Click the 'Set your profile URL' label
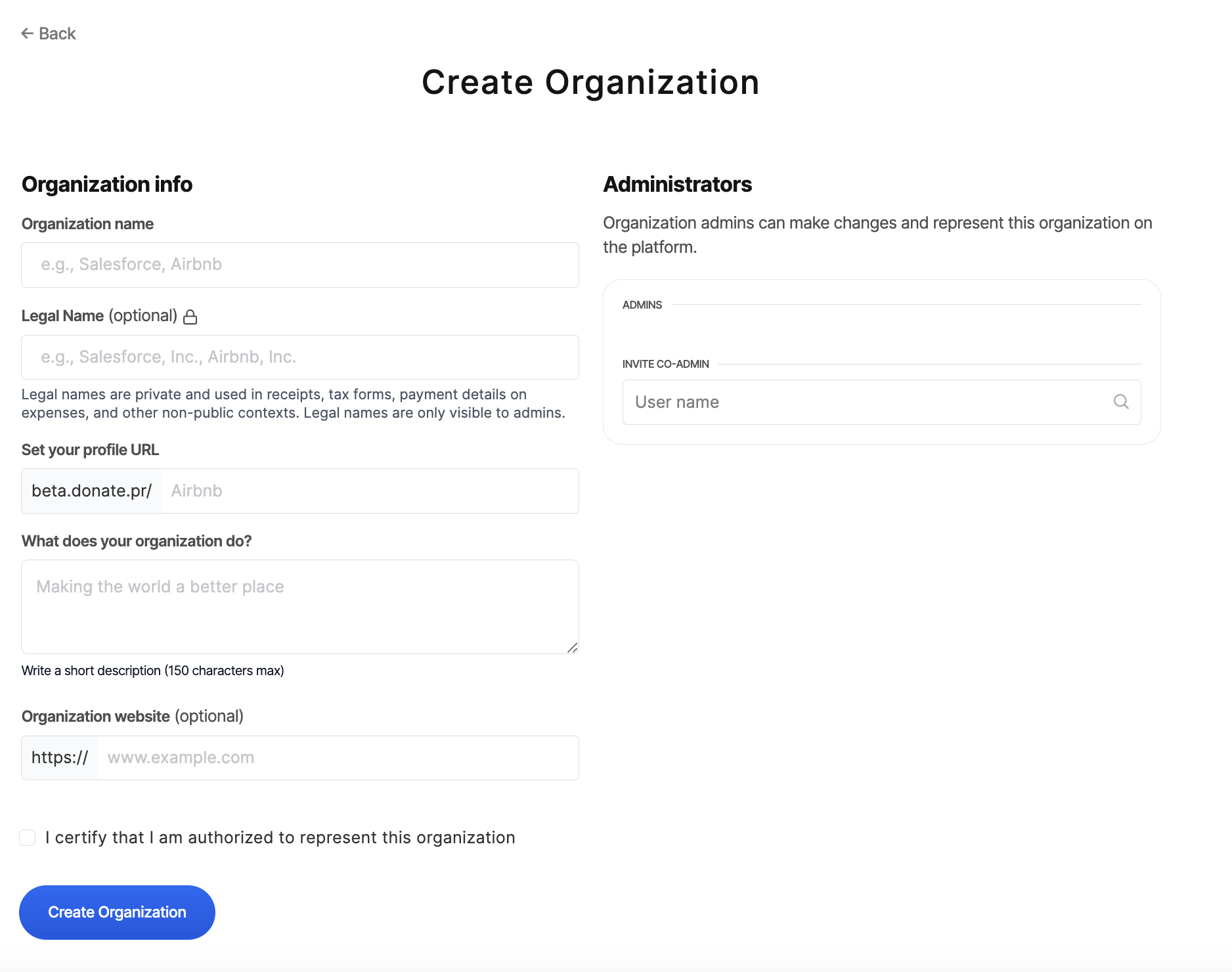 click(x=90, y=450)
